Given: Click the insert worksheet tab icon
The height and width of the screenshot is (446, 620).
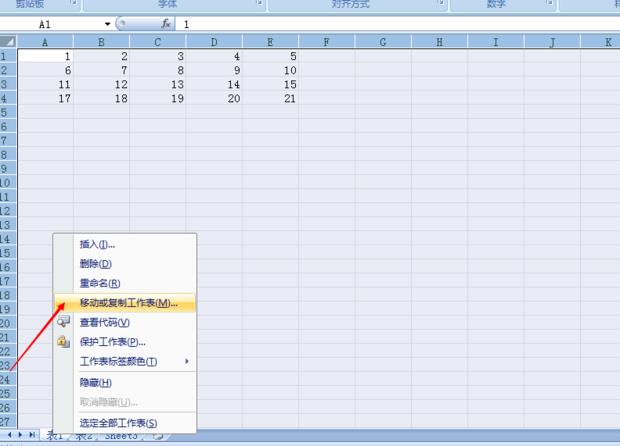Looking at the screenshot, I should [x=158, y=436].
